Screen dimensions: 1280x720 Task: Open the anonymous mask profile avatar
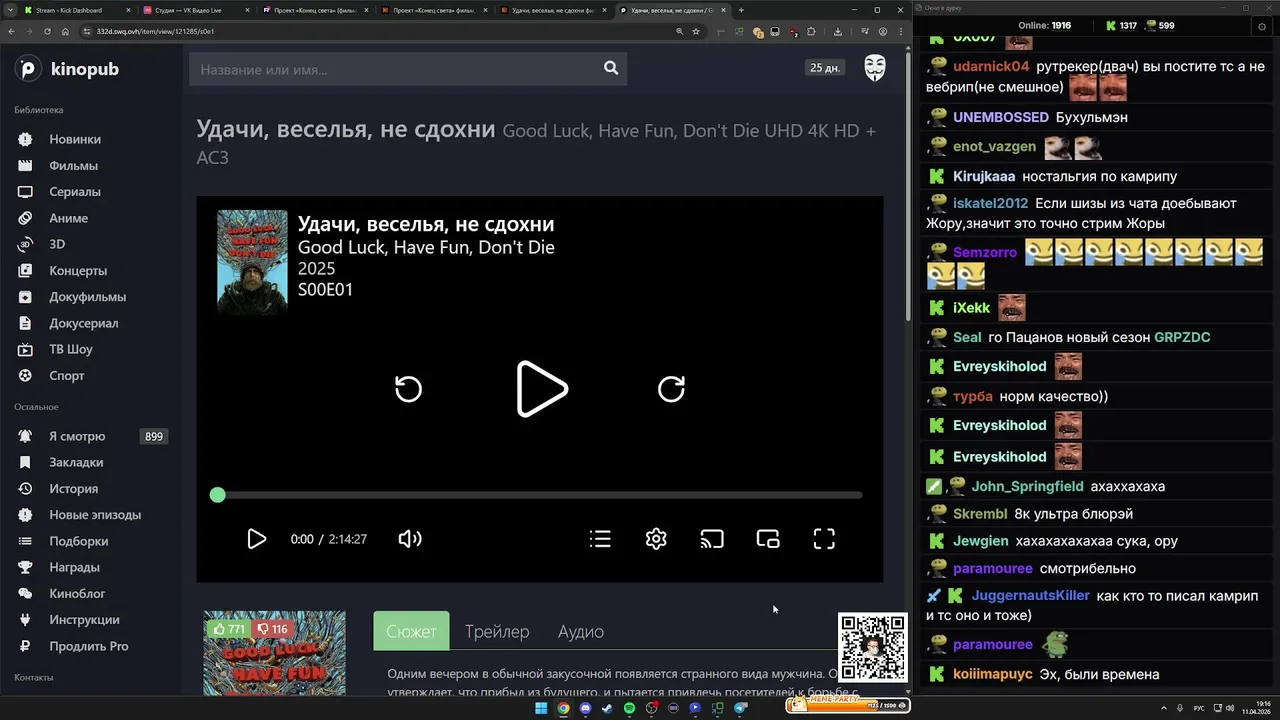point(875,68)
